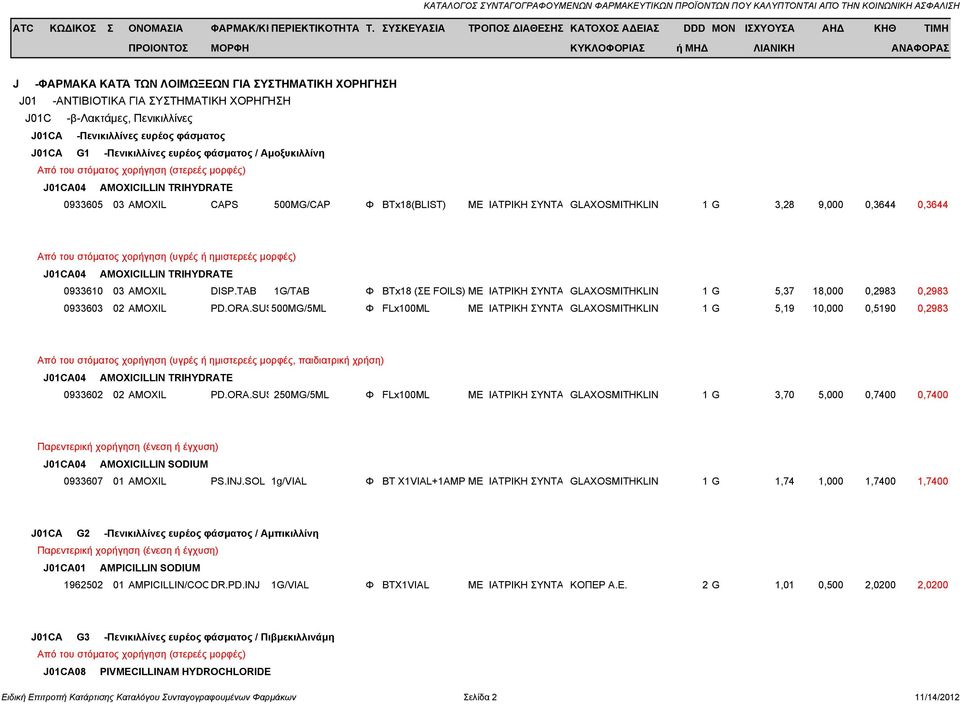
Task: Select the packaging text BT X1VIAL+1AMP
Action: pos(424,481)
